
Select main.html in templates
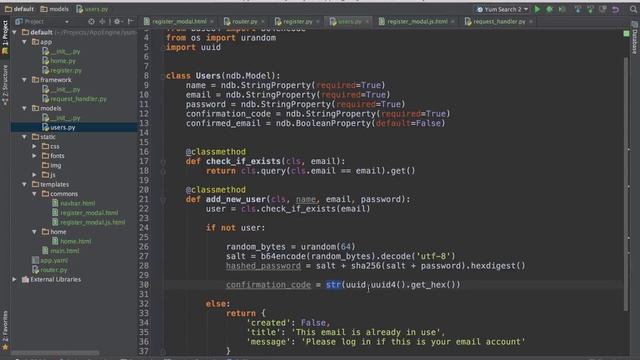point(61,251)
